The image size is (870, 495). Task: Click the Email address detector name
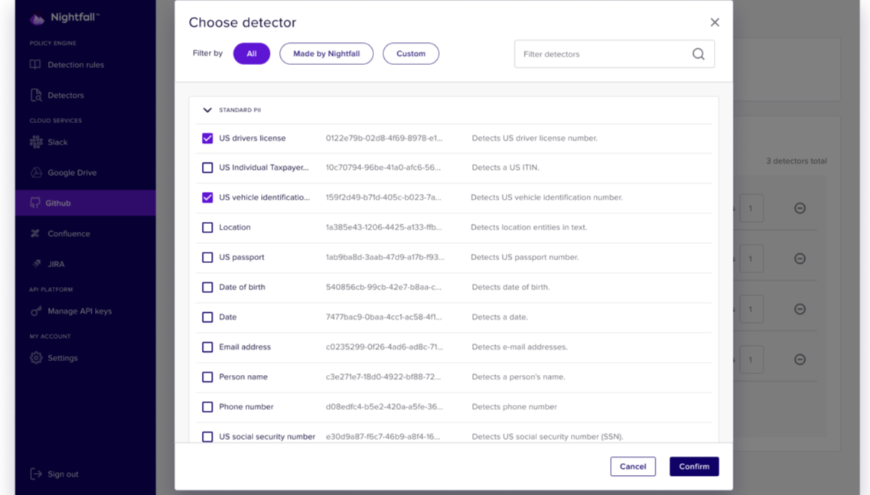(245, 347)
